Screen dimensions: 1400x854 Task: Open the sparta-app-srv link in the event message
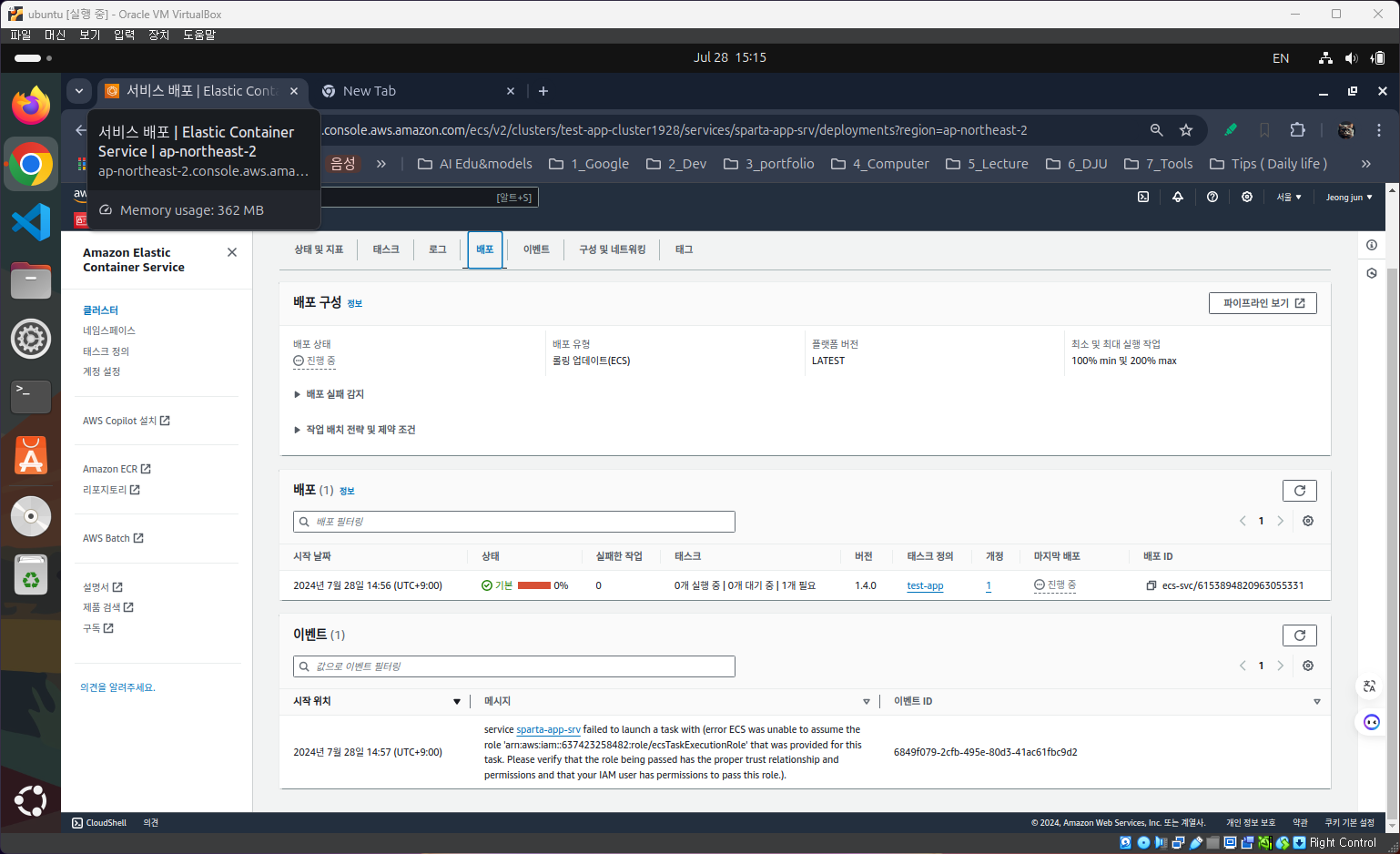pyautogui.click(x=548, y=729)
